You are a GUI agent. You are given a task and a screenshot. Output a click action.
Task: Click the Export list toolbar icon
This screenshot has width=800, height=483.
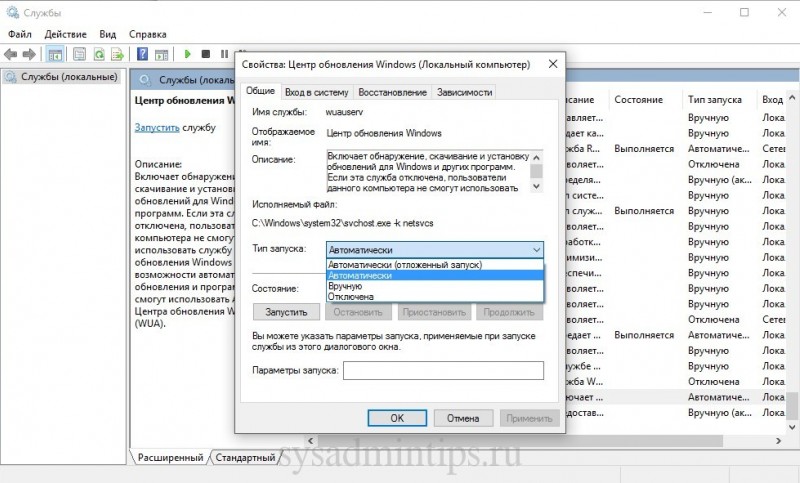(117, 54)
